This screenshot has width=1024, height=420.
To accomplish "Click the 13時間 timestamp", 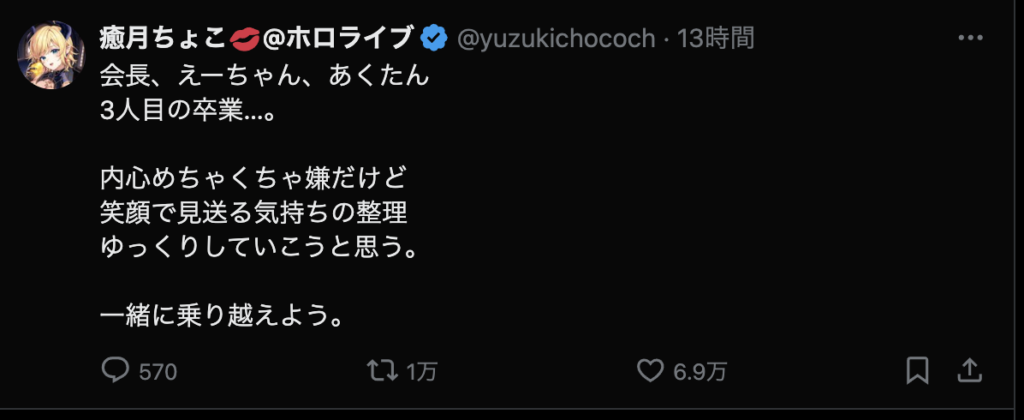I will [715, 39].
